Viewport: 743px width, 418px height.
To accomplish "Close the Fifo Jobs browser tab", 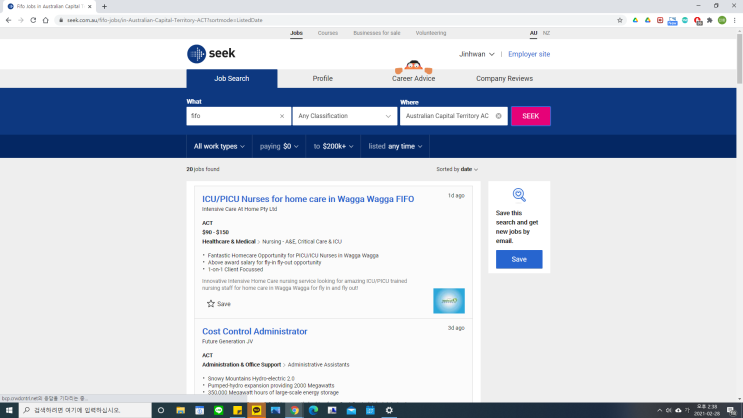I will [90, 7].
